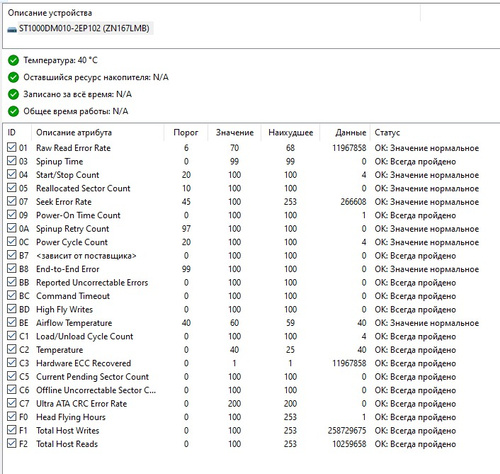This screenshot has height=474, width=500.
Task: Select the device entry ST1000DM010-2EP102 (ZN167LMB)
Action: point(80,28)
